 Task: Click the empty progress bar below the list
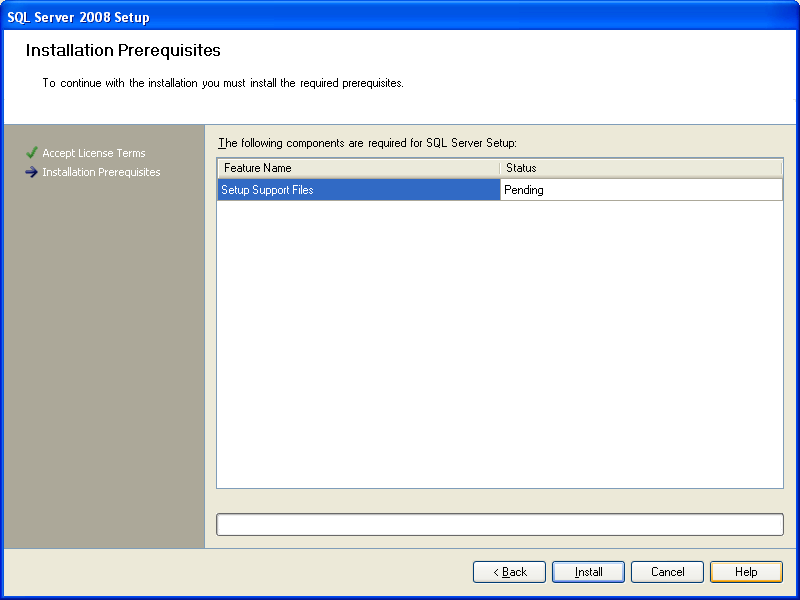500,524
